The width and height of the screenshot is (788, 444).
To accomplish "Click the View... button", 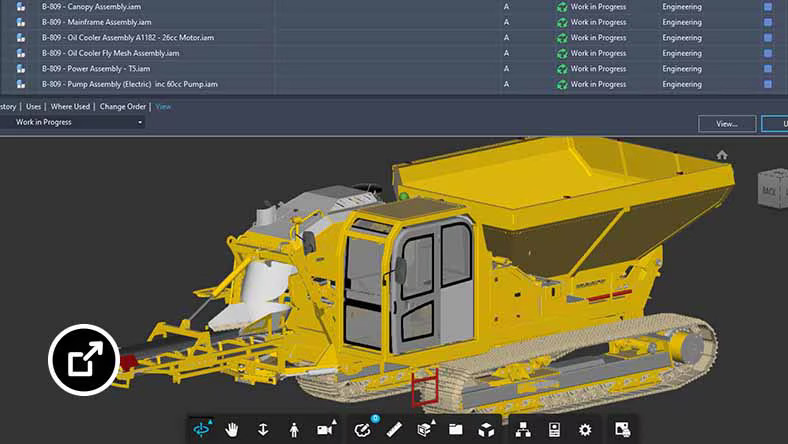I will 727,124.
